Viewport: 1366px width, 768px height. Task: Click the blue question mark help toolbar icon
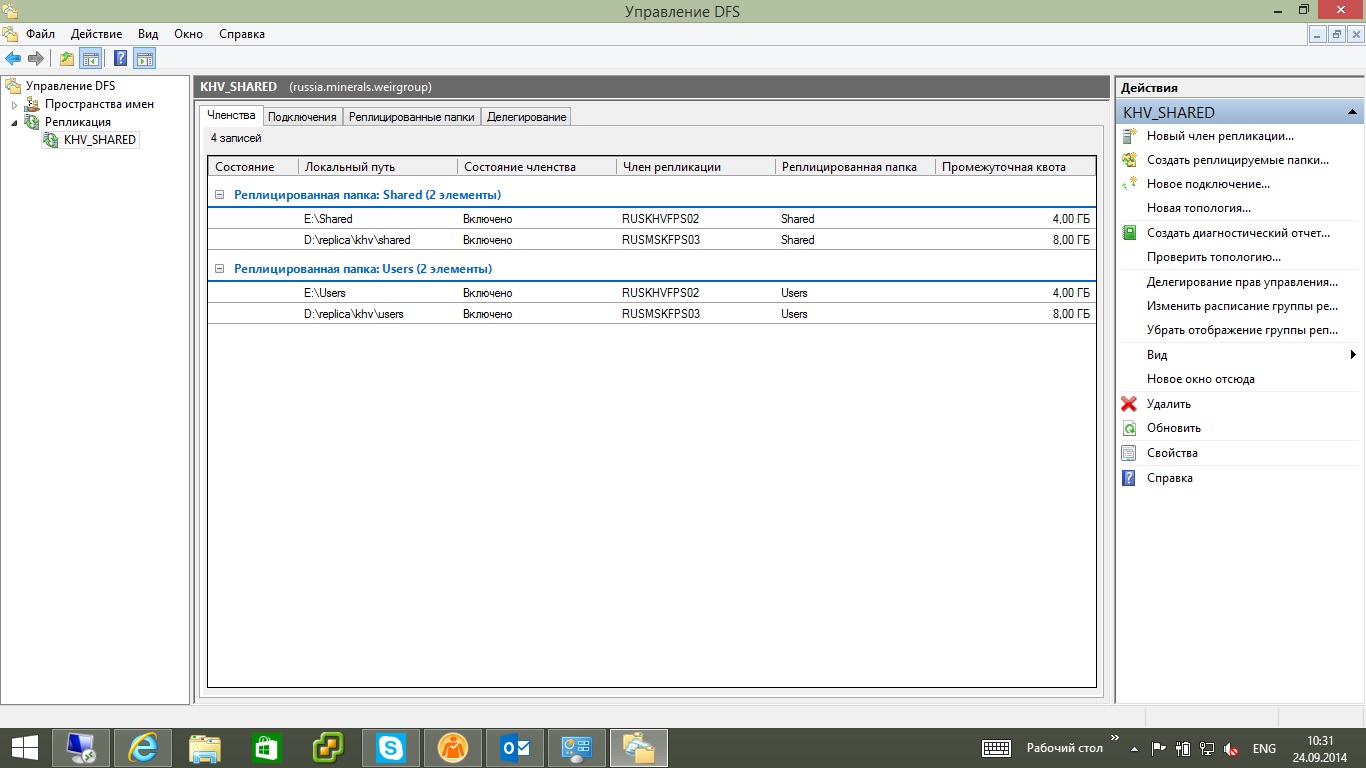coord(120,58)
